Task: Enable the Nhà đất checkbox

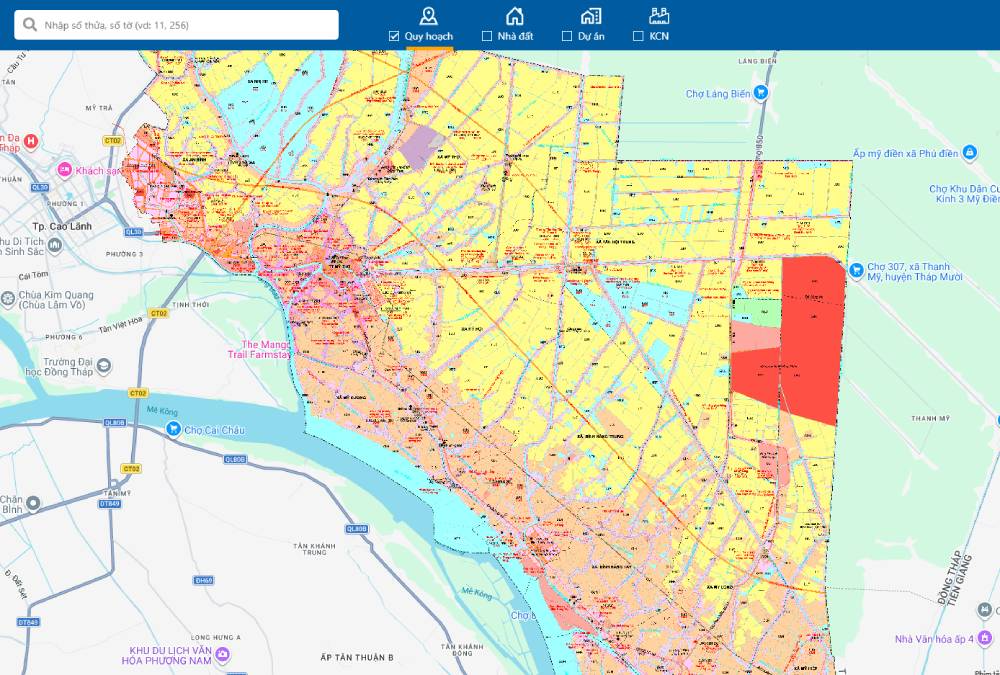Action: tap(487, 36)
